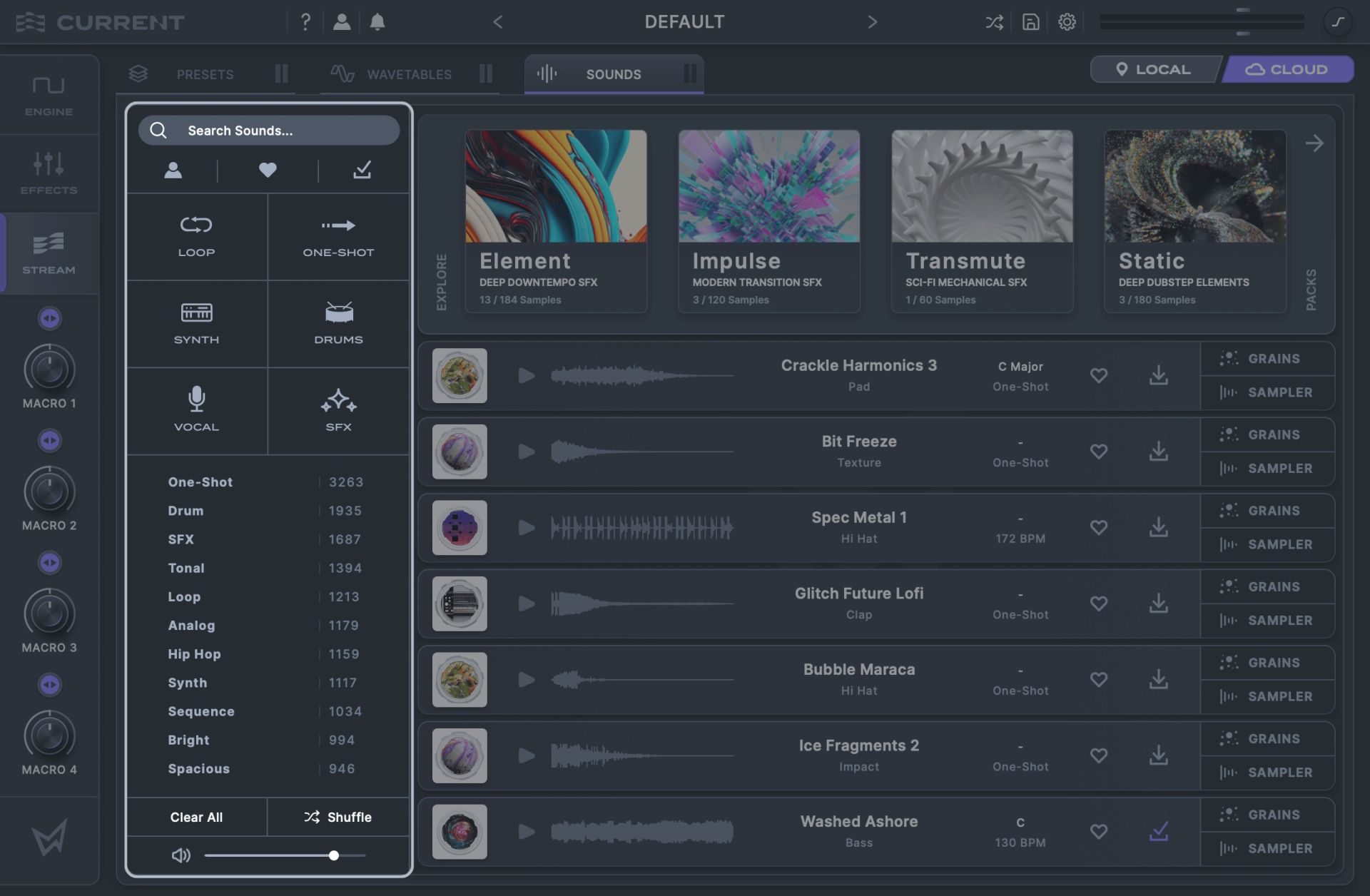
Task: Filter sounds by One-Shot category
Action: tap(338, 236)
